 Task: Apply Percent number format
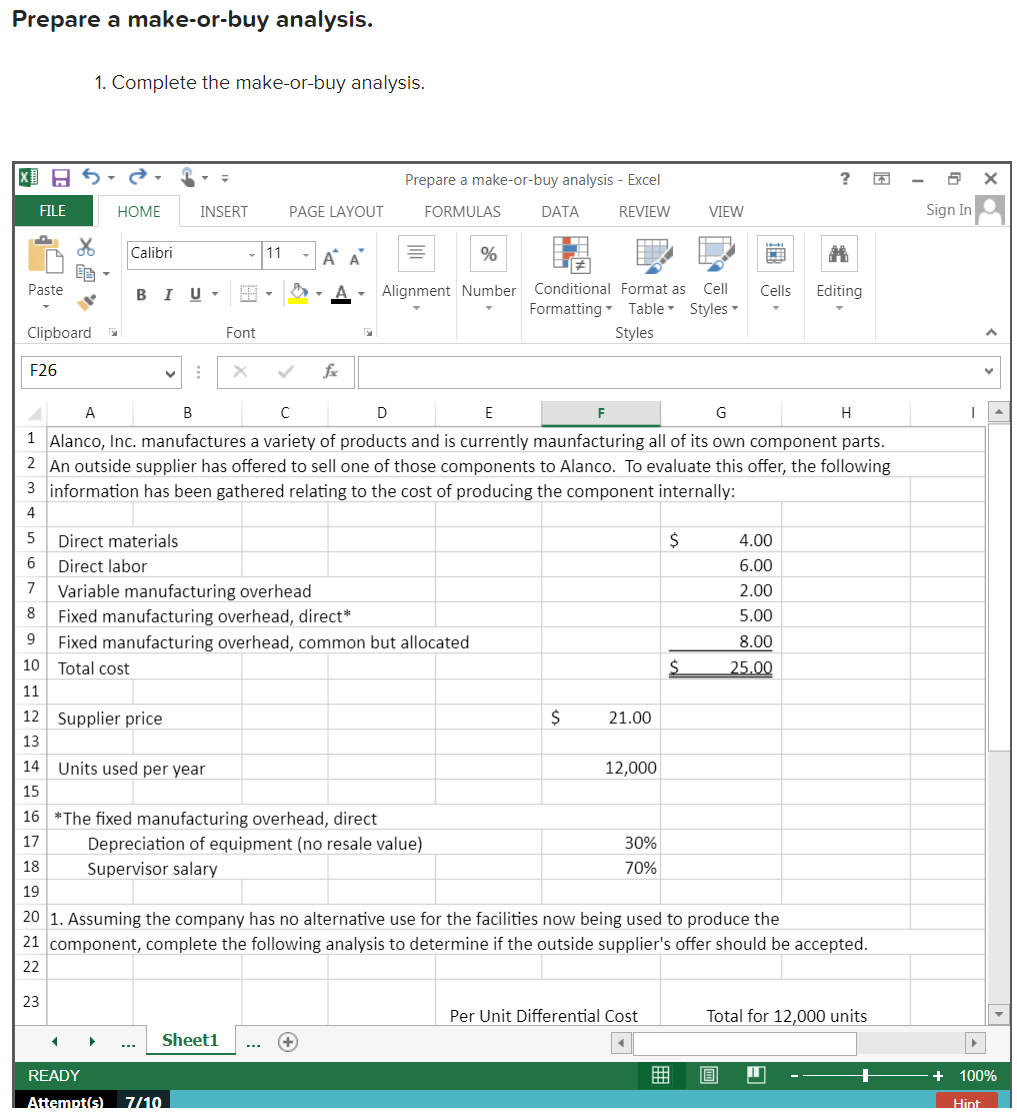click(489, 254)
